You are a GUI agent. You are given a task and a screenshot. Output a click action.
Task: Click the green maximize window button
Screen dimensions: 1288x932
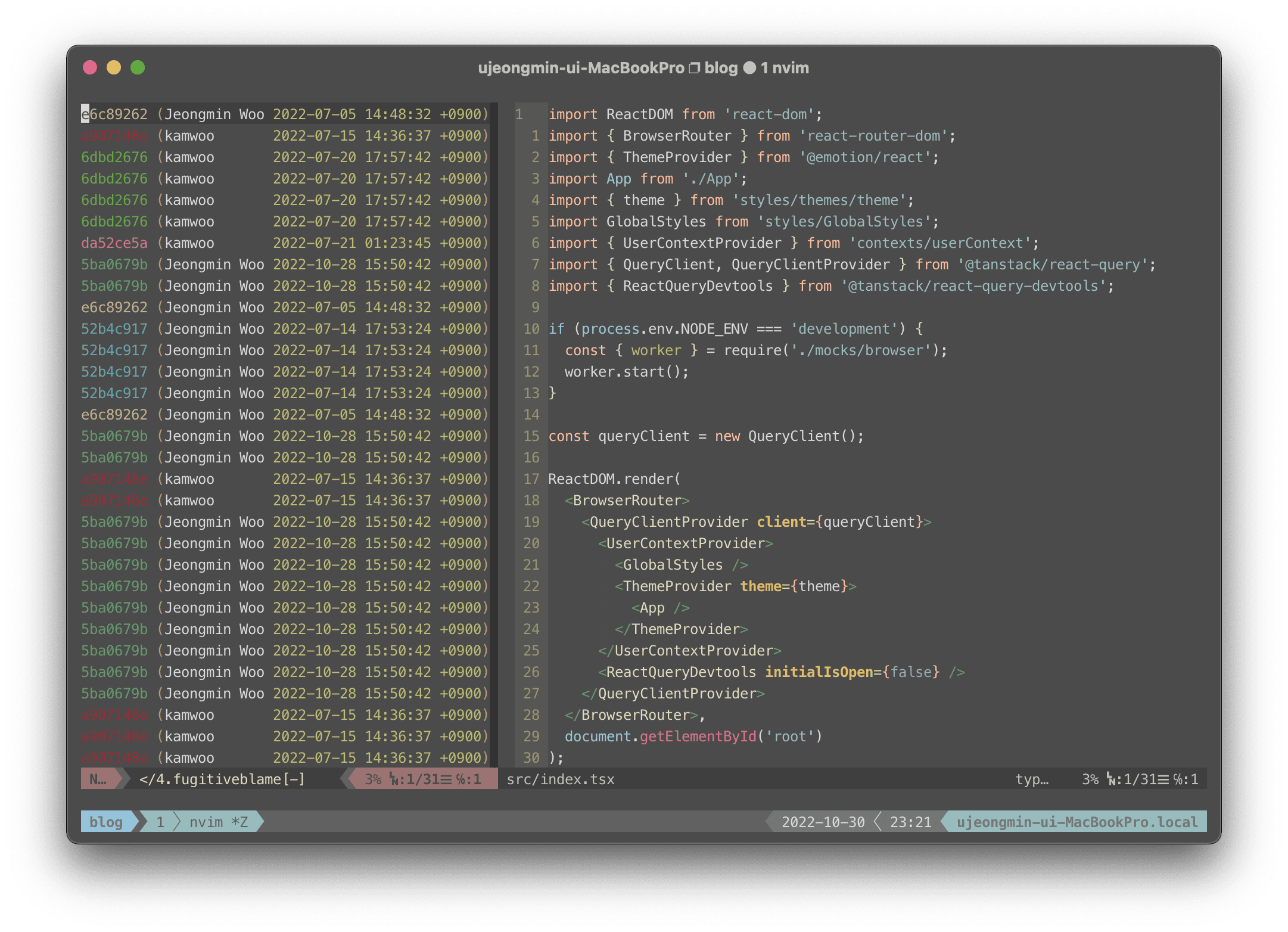tap(138, 67)
